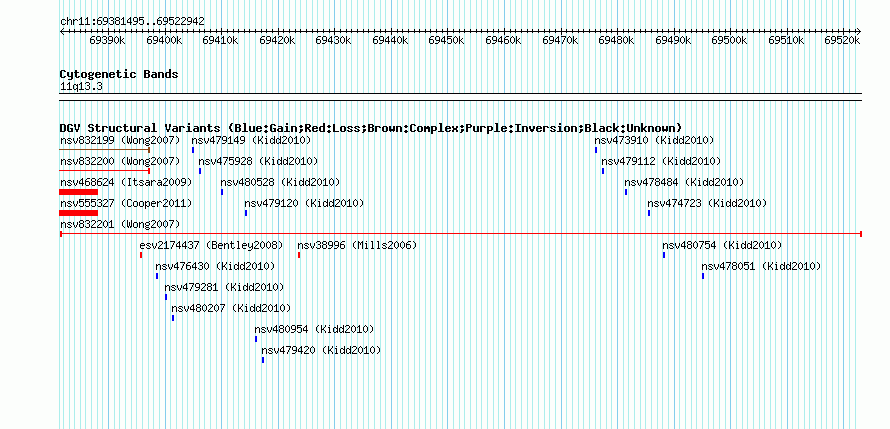The width and height of the screenshot is (890, 429).
Task: Select the nsv480528 (Kidd2010) label
Action: click(280, 182)
